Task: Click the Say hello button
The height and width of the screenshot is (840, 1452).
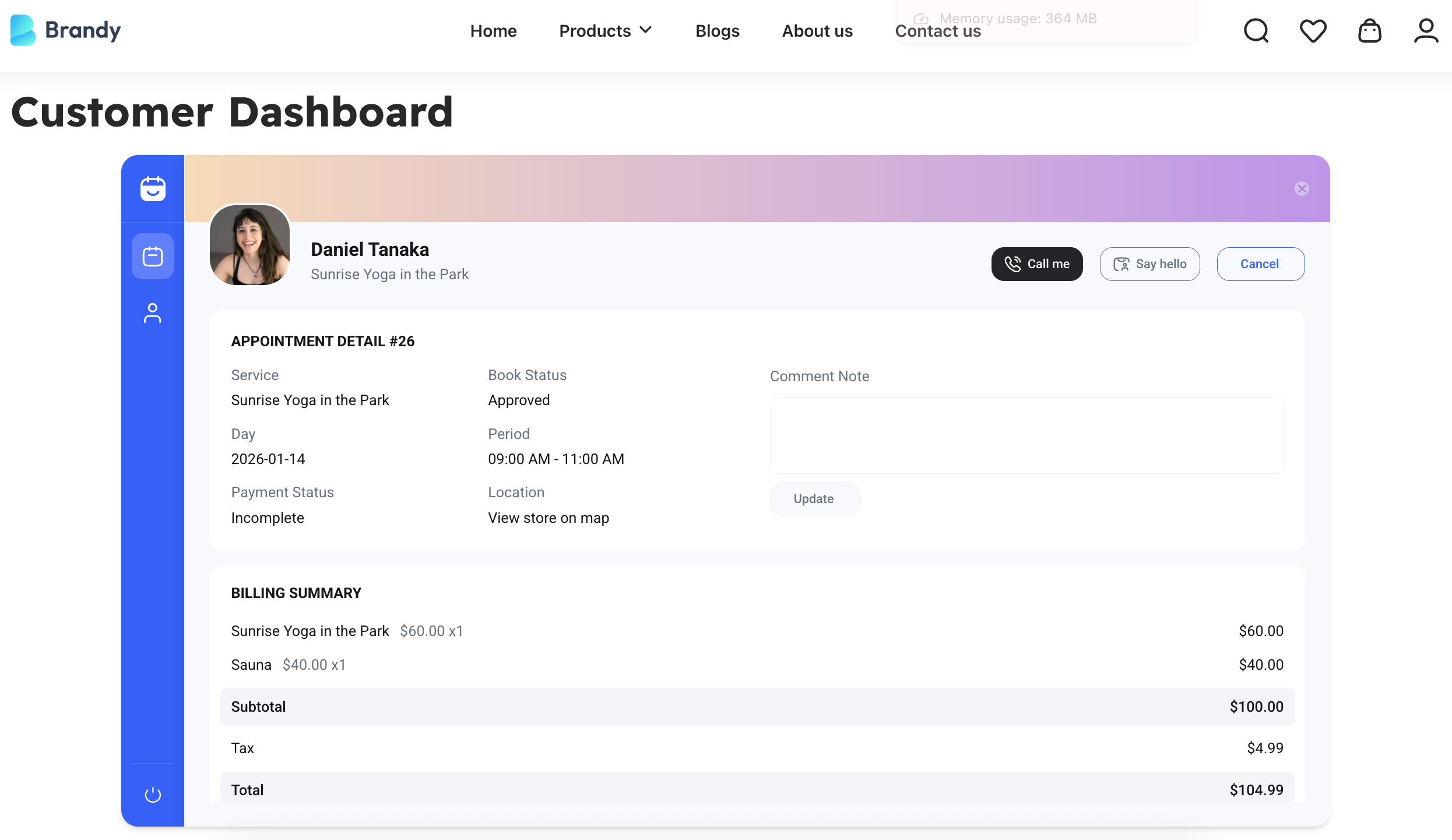Action: click(1149, 264)
